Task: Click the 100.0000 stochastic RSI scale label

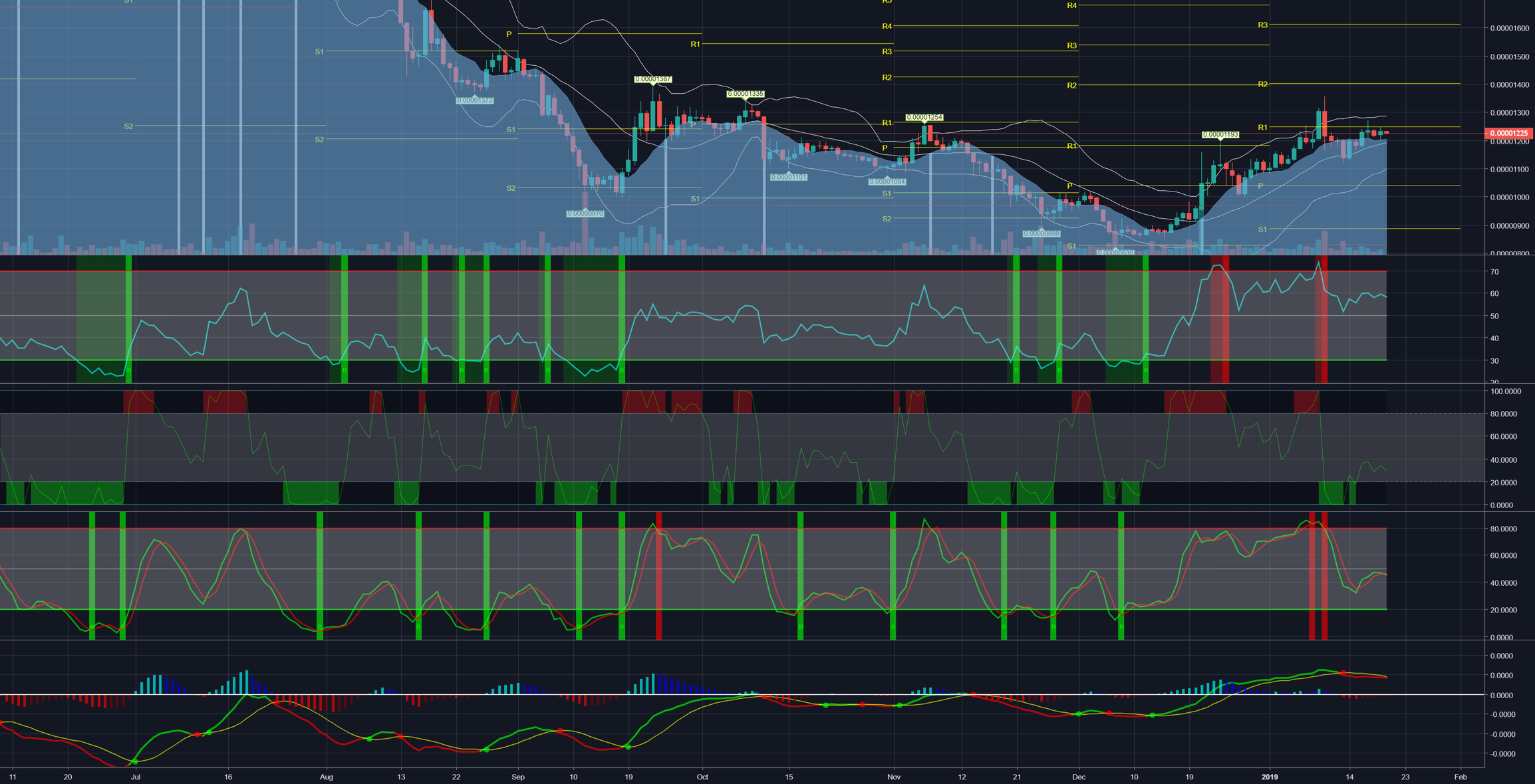Action: [x=1506, y=392]
